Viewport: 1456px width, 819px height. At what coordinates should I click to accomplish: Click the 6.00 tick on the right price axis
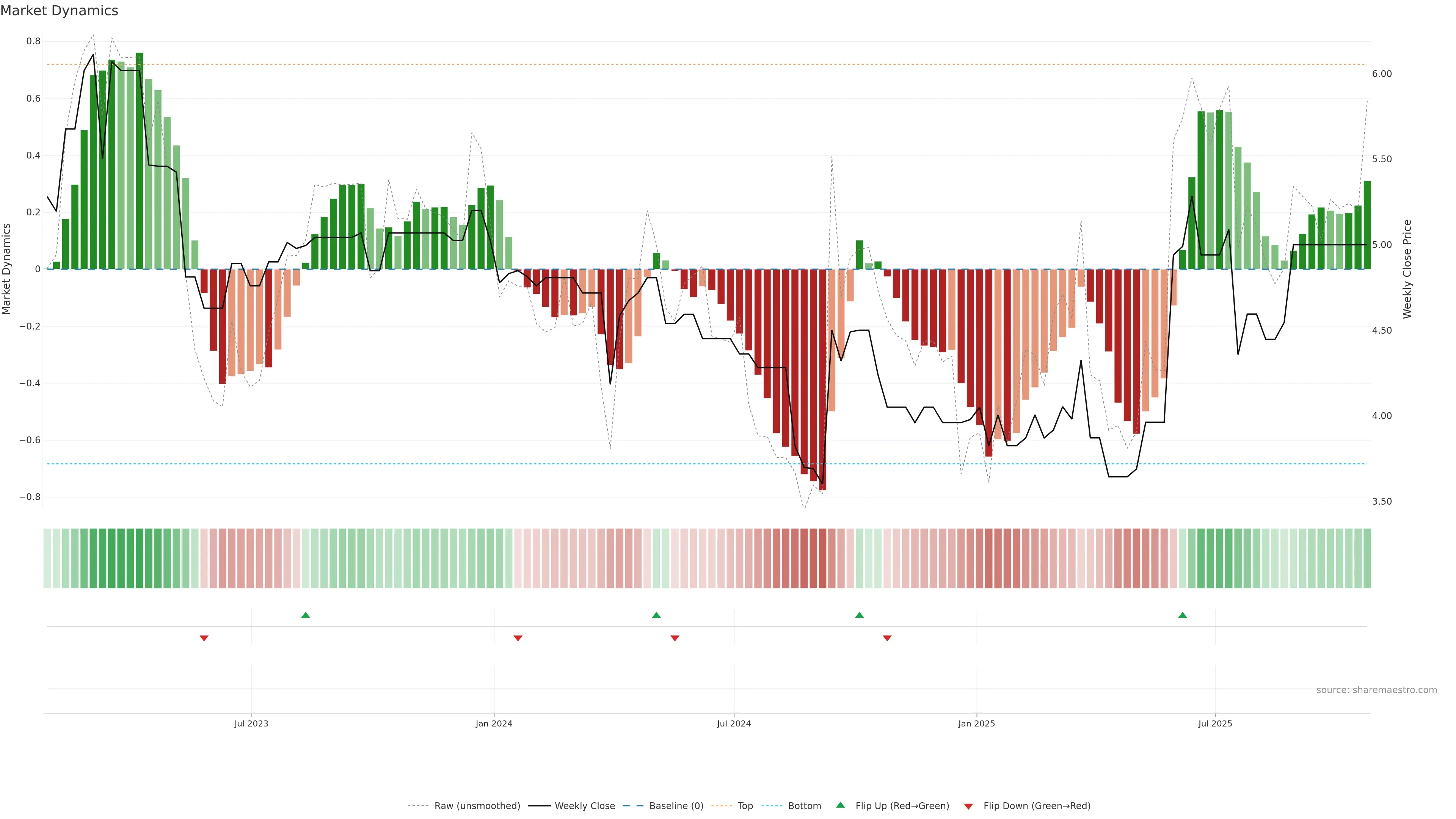(1381, 74)
